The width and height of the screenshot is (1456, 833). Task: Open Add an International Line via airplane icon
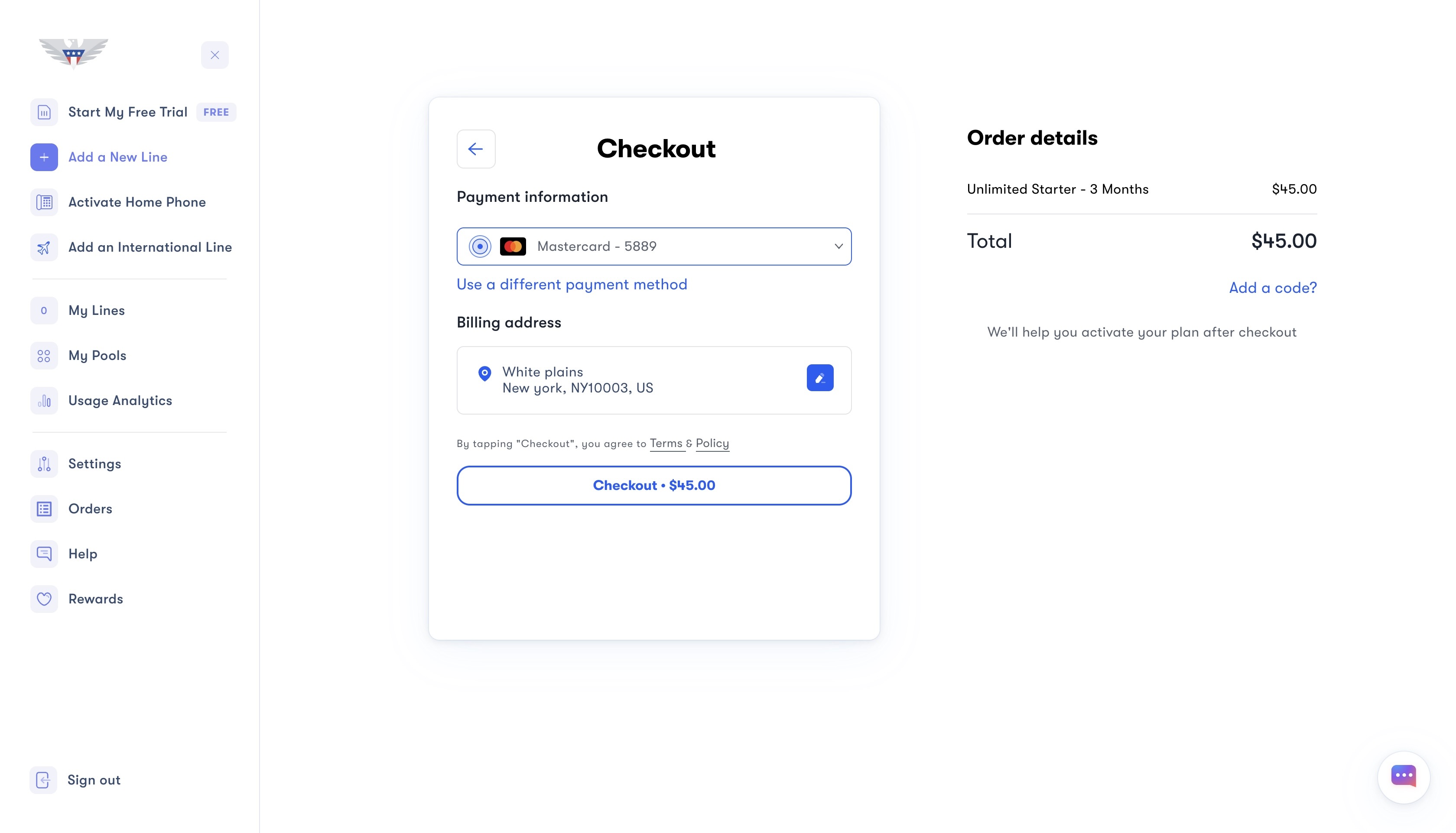coord(43,247)
